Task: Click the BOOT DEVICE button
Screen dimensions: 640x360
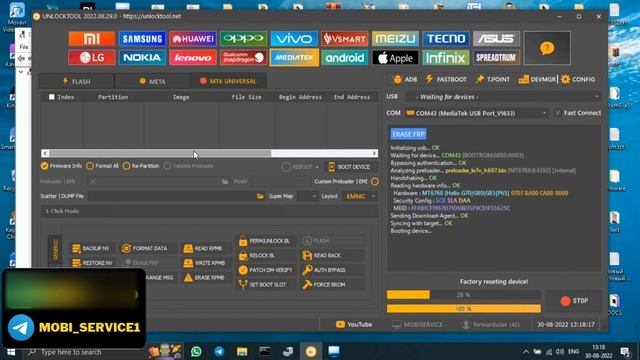Action: coord(350,167)
